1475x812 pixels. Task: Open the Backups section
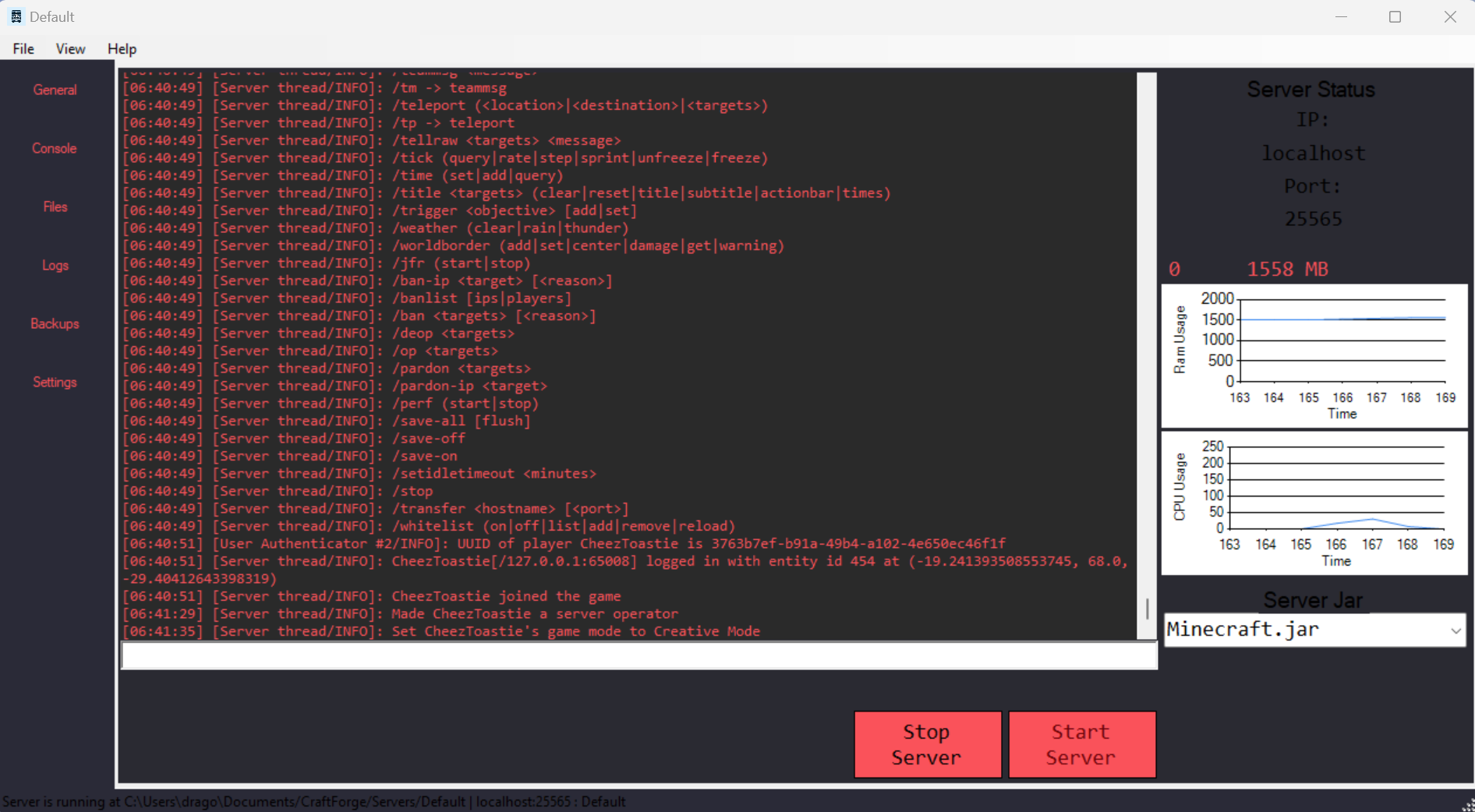click(x=55, y=323)
